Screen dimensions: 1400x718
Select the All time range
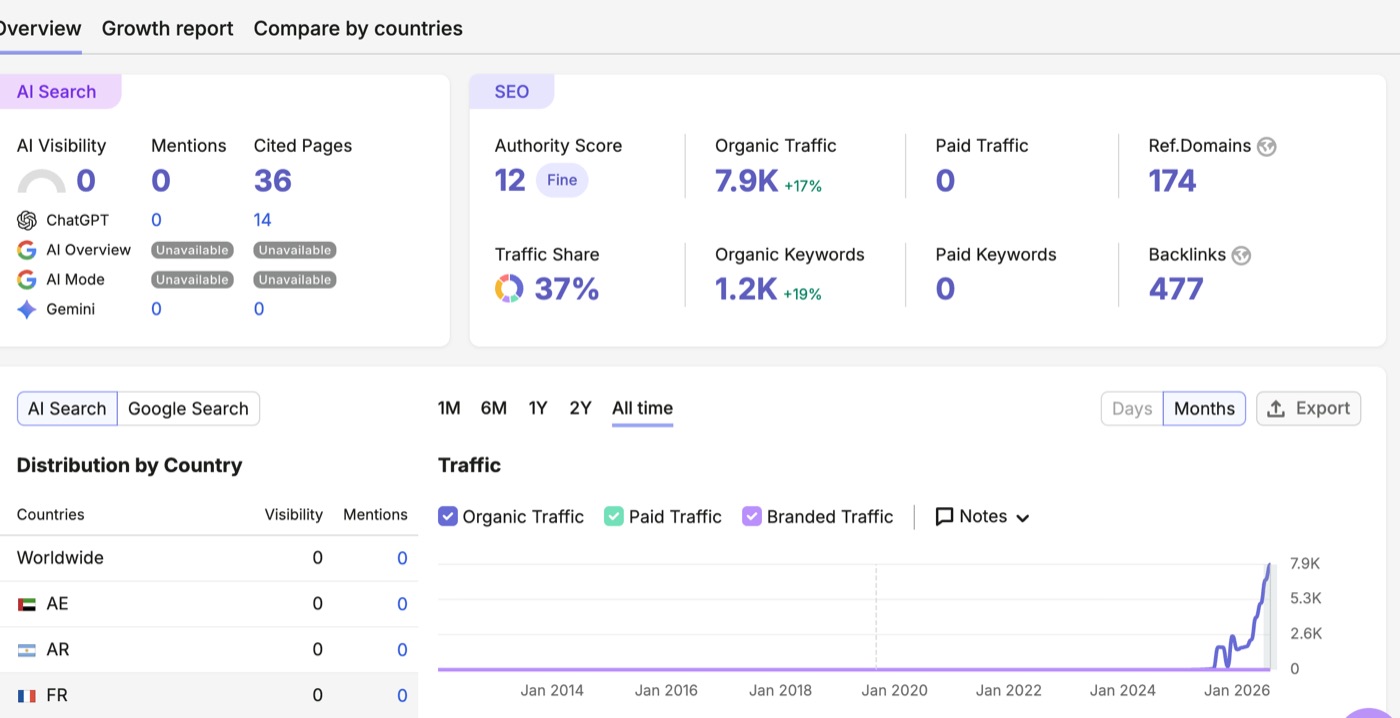tap(642, 408)
